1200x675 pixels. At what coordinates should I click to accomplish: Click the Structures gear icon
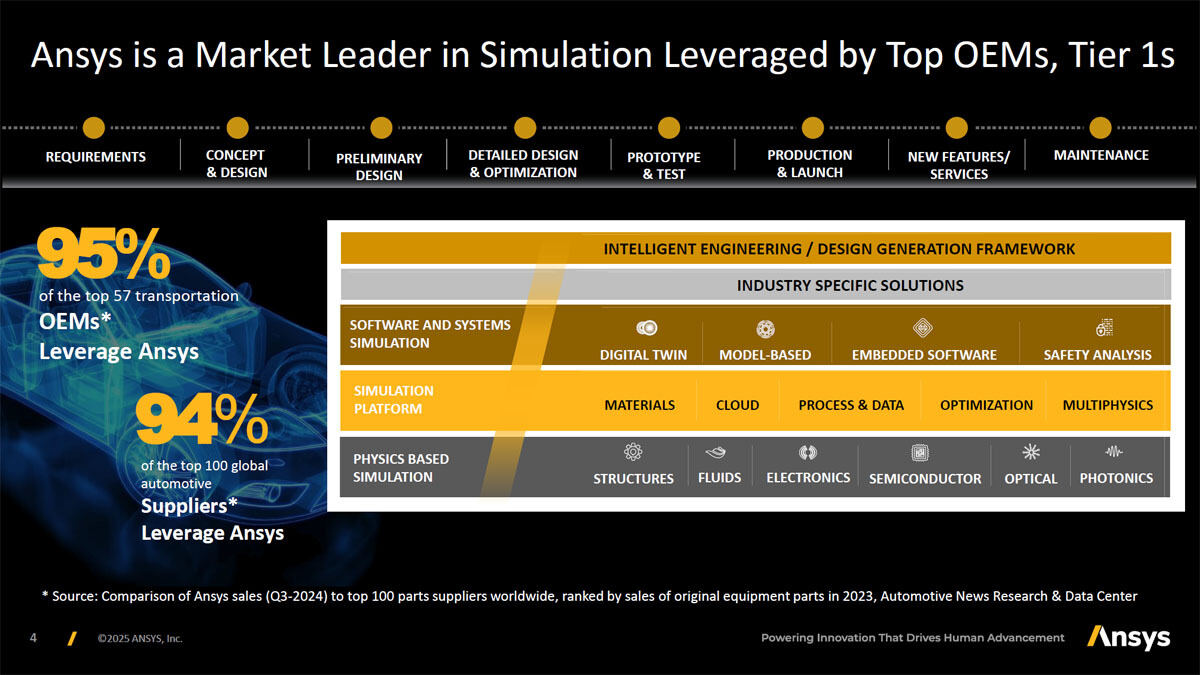[633, 452]
